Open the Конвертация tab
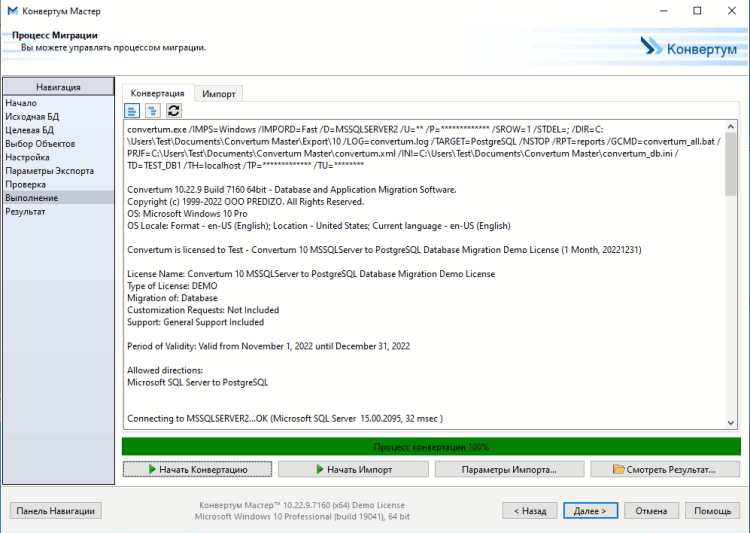The height and width of the screenshot is (533, 750). pos(157,93)
